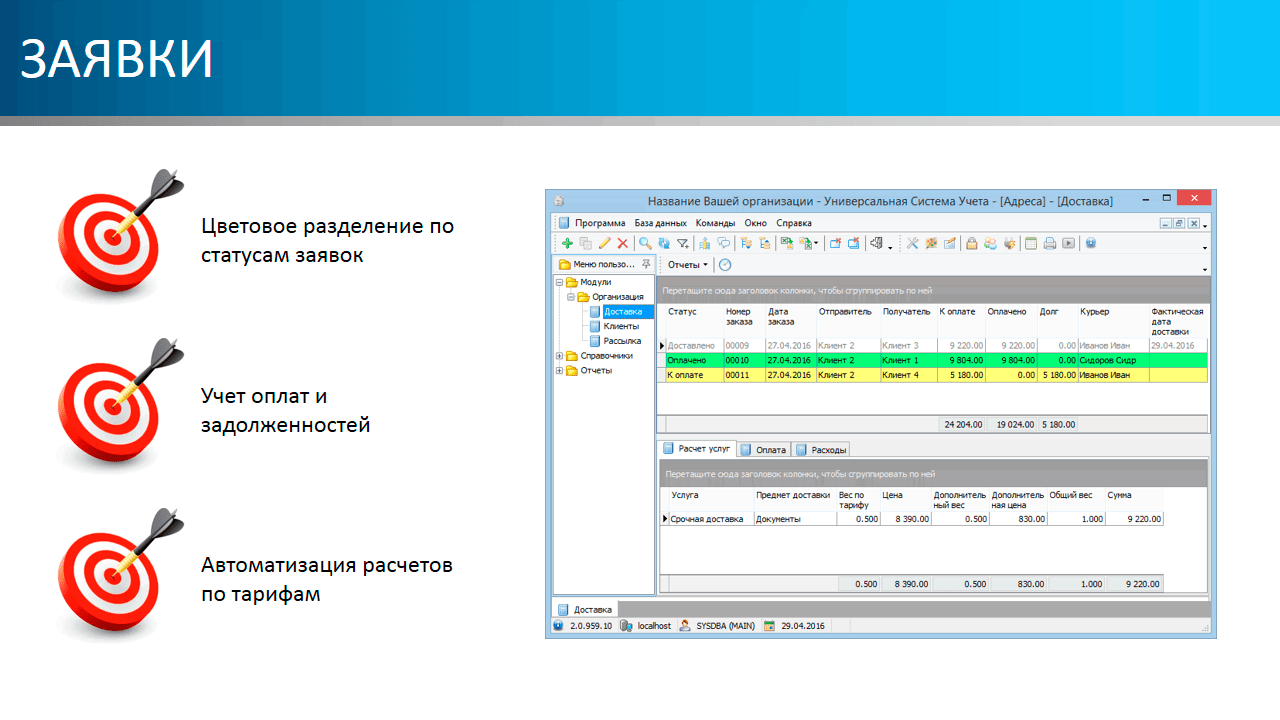Open the Команды menu

715,223
